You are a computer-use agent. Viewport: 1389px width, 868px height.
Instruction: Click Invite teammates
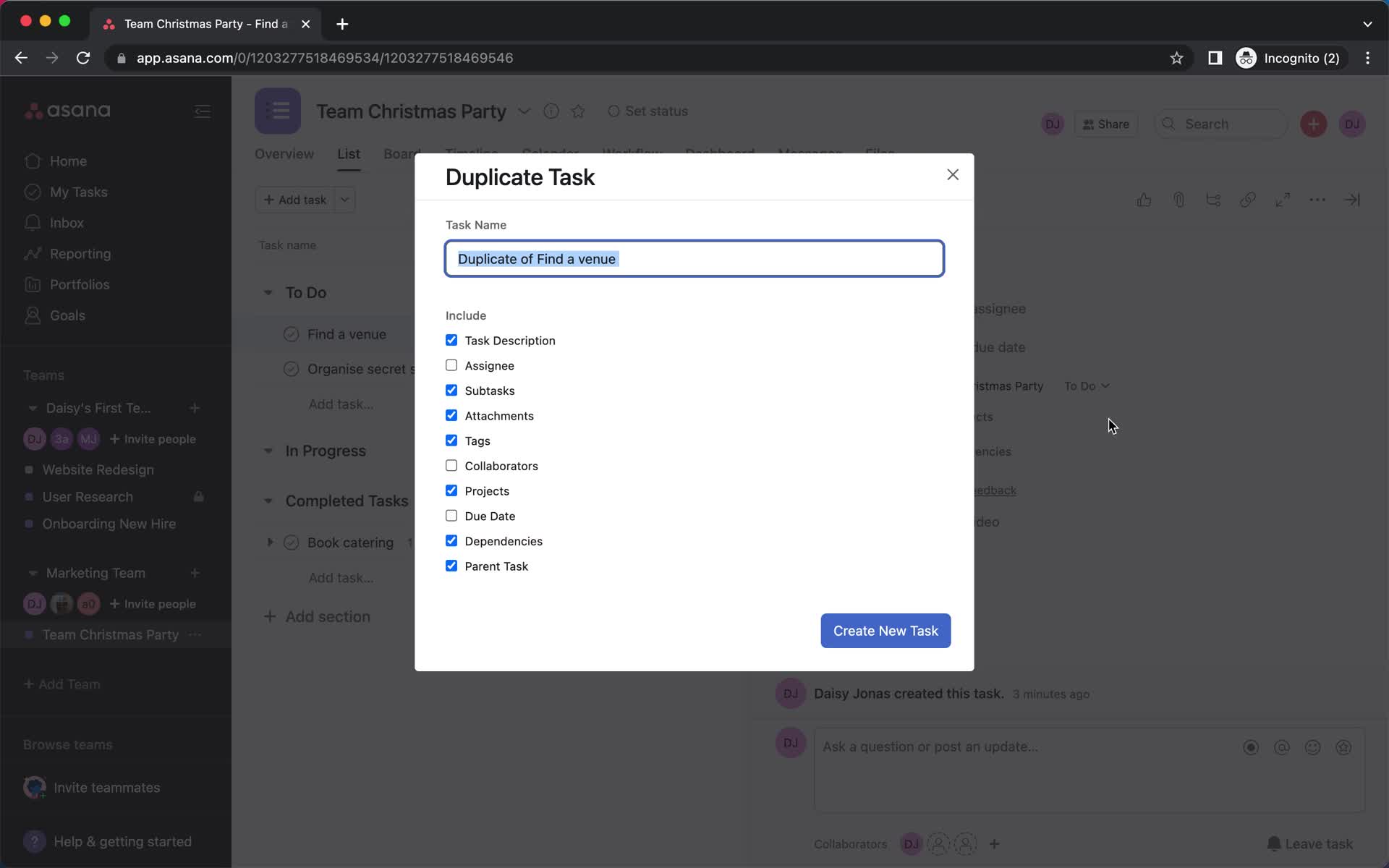[92, 787]
